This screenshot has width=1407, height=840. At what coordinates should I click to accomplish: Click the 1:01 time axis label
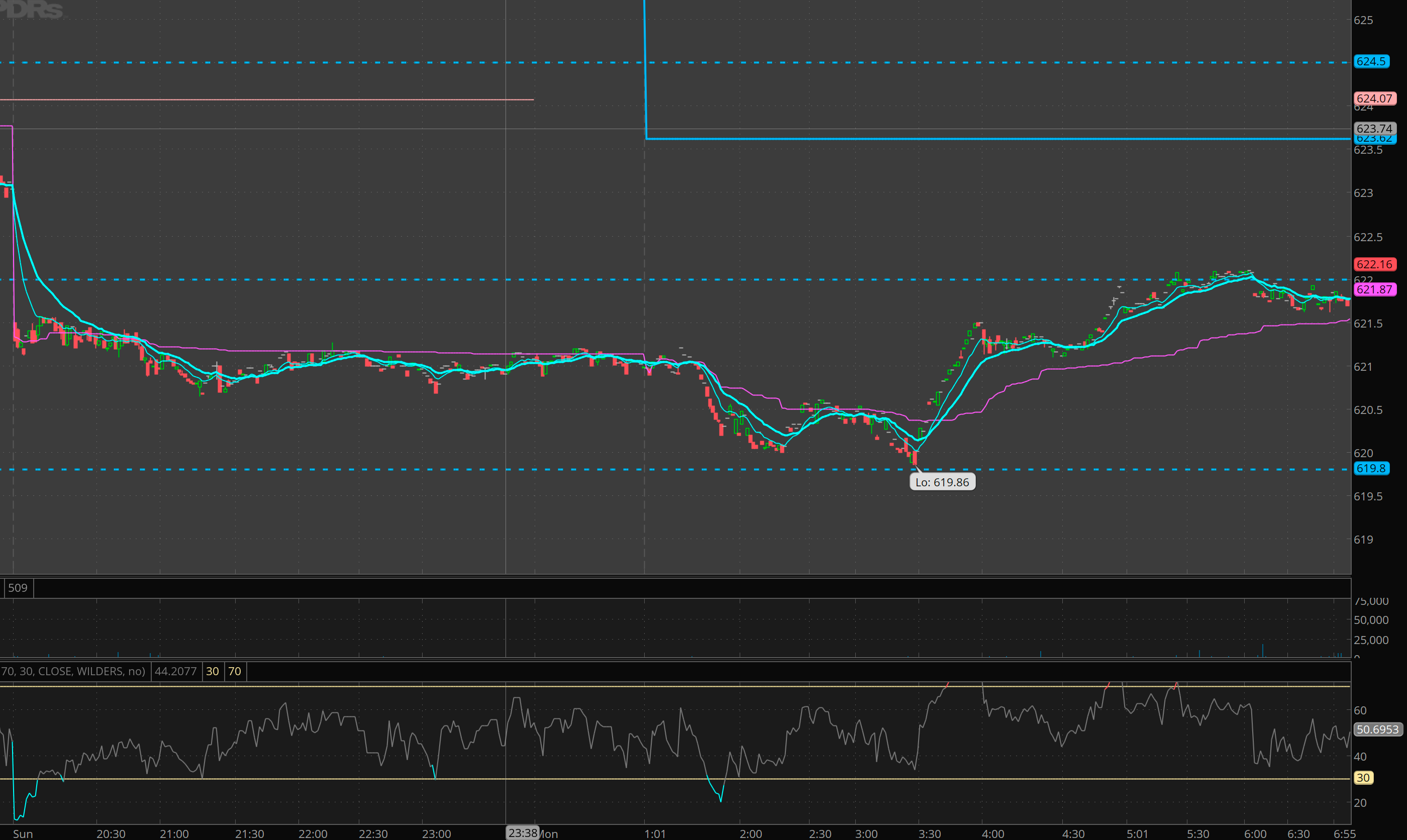tap(655, 834)
